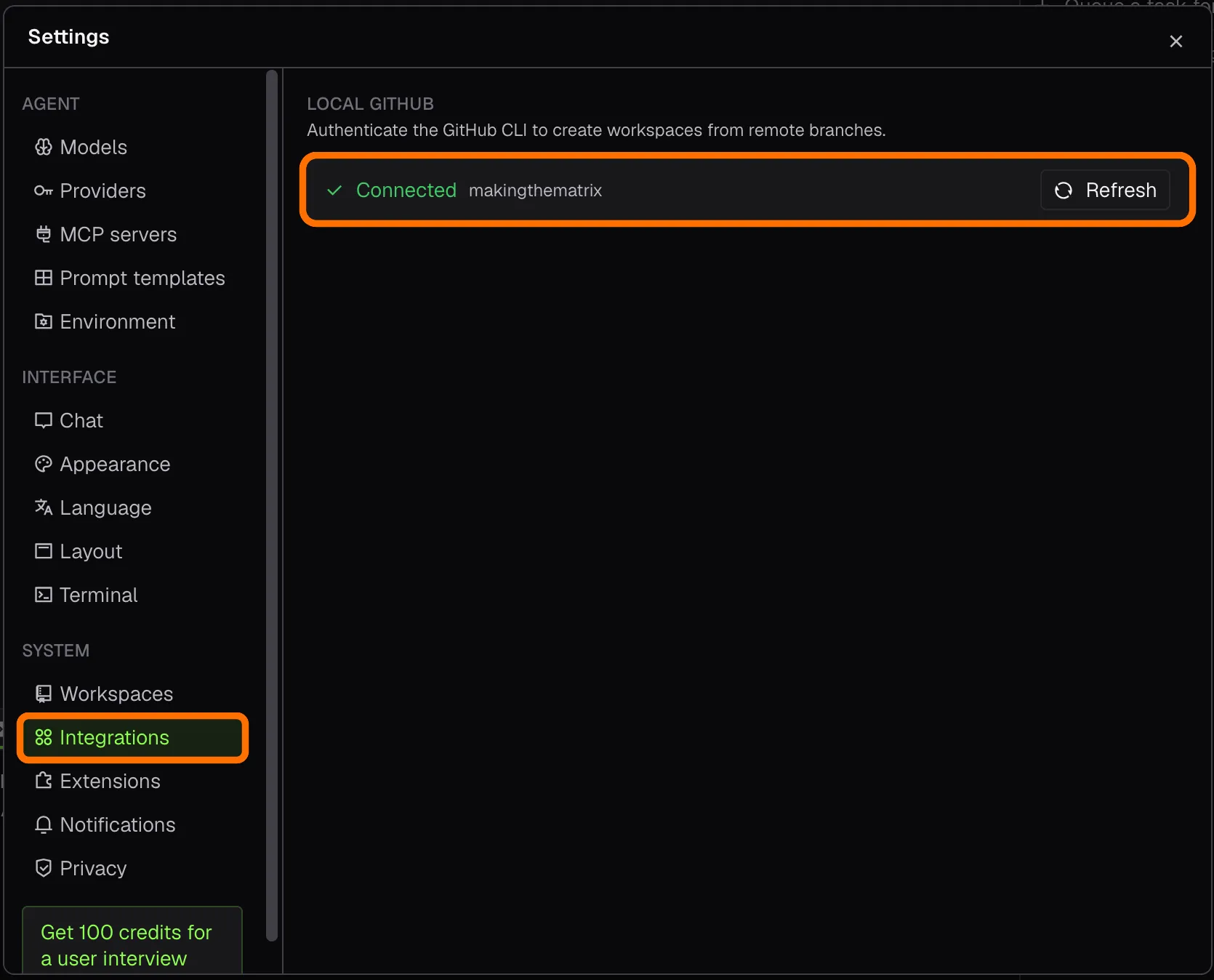The image size is (1214, 980).
Task: Click the LOCAL GITHUB heading
Action: click(370, 104)
